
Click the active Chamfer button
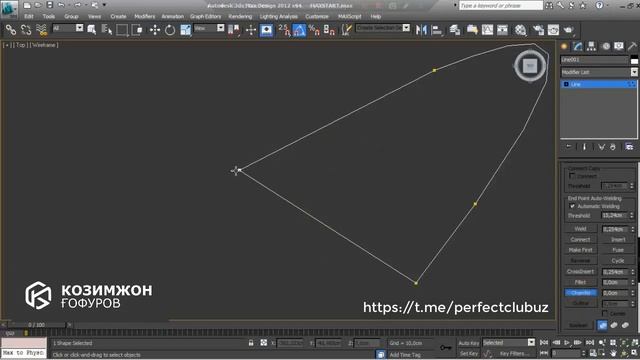580,293
